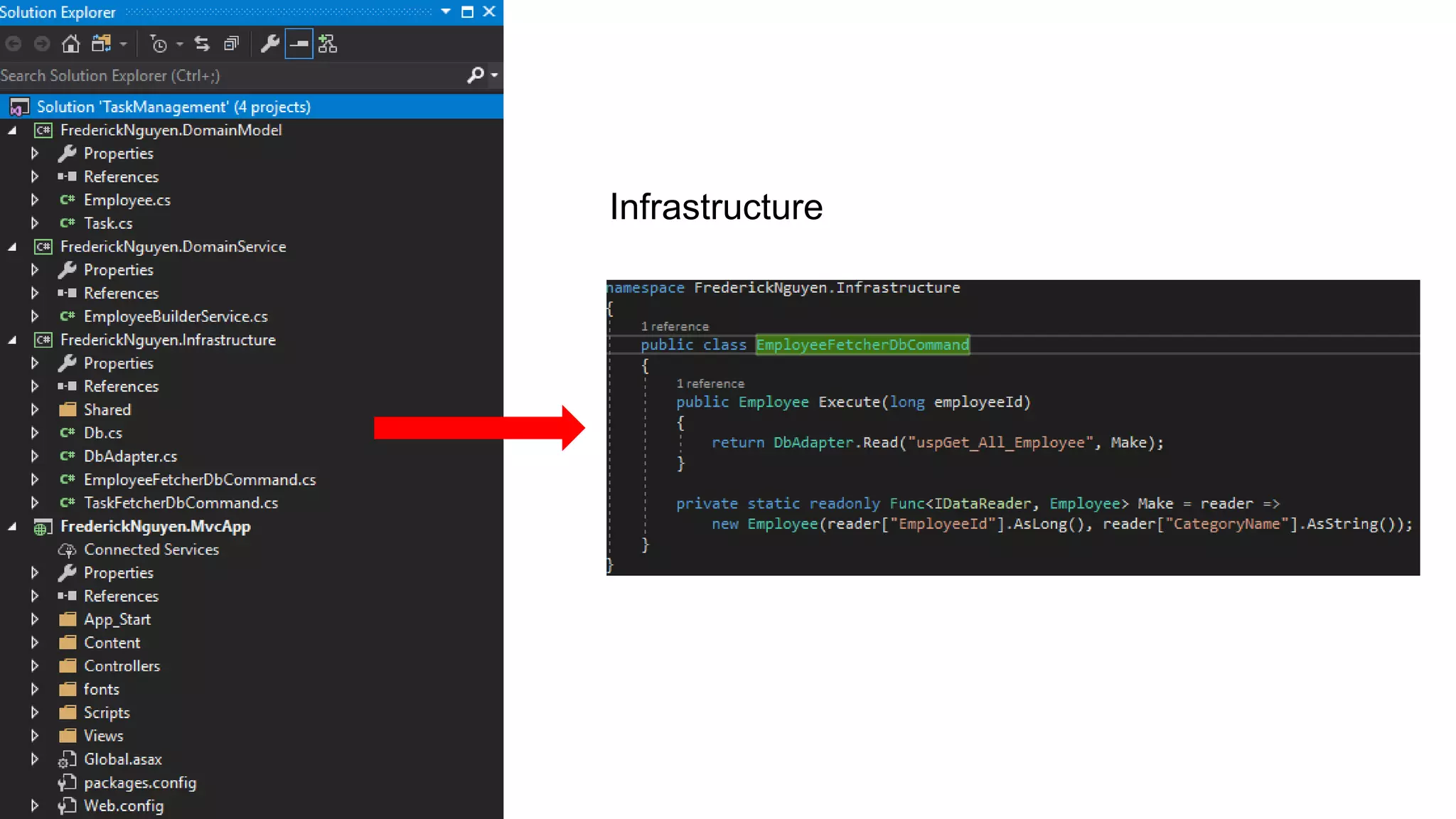This screenshot has height=819, width=1456.
Task: Select the Db.cs file
Action: 103,433
